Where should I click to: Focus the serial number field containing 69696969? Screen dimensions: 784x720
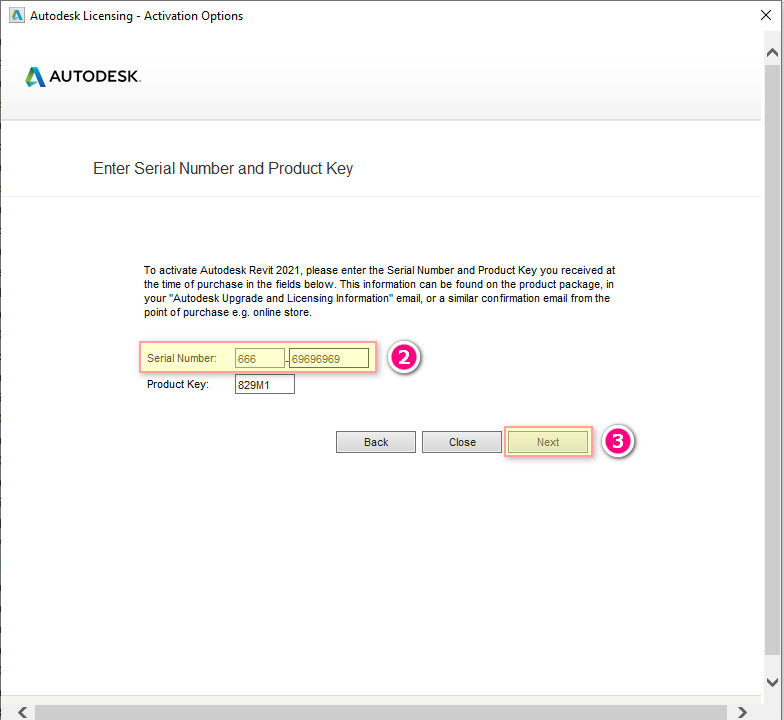pos(329,358)
